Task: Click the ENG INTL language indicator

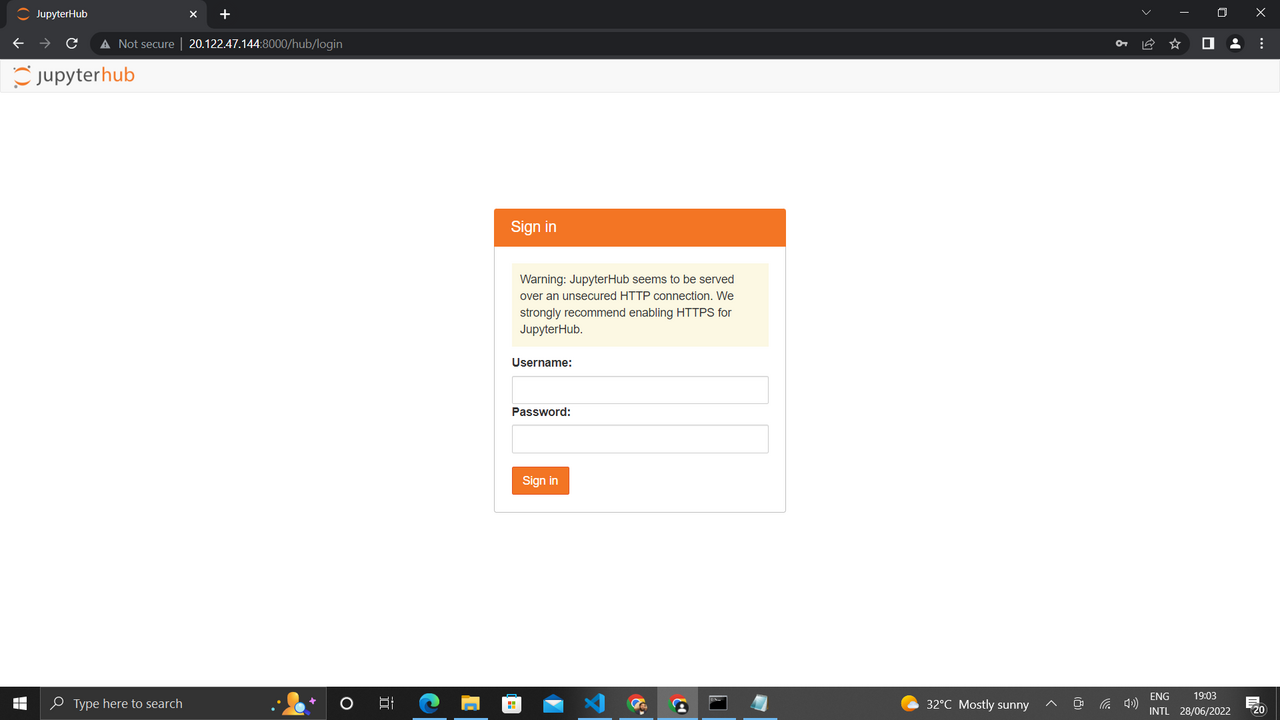Action: click(1160, 704)
